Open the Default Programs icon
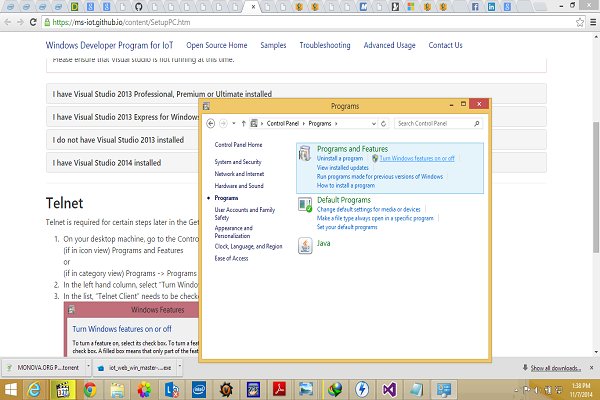 click(x=305, y=205)
